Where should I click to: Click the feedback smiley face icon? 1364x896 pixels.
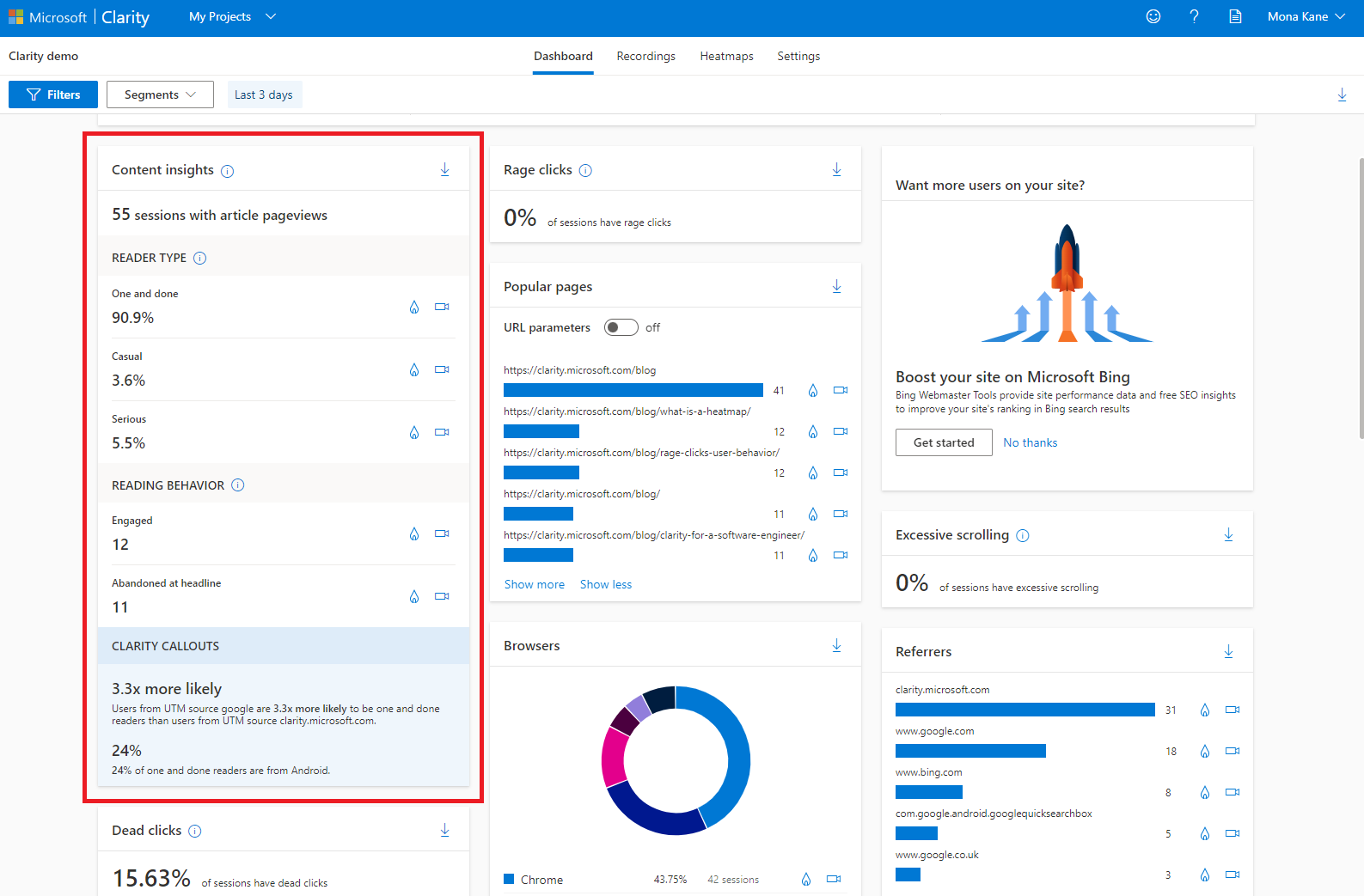pyautogui.click(x=1153, y=16)
